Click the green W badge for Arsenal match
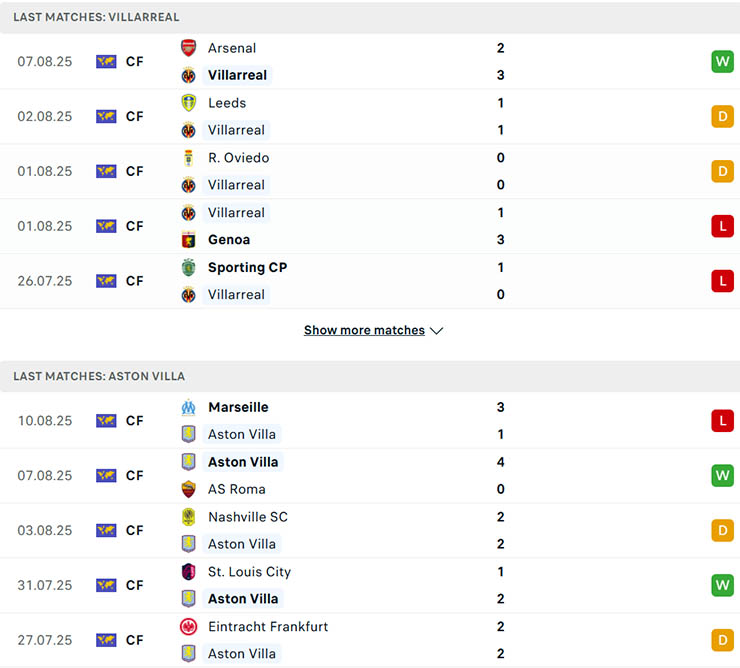Image resolution: width=740 pixels, height=668 pixels. (x=722, y=61)
